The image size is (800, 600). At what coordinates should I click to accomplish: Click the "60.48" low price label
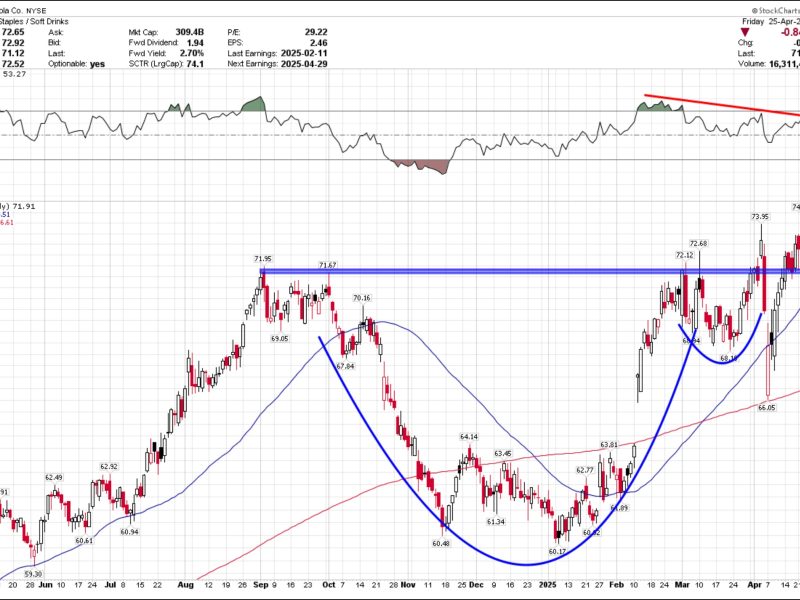pos(441,544)
